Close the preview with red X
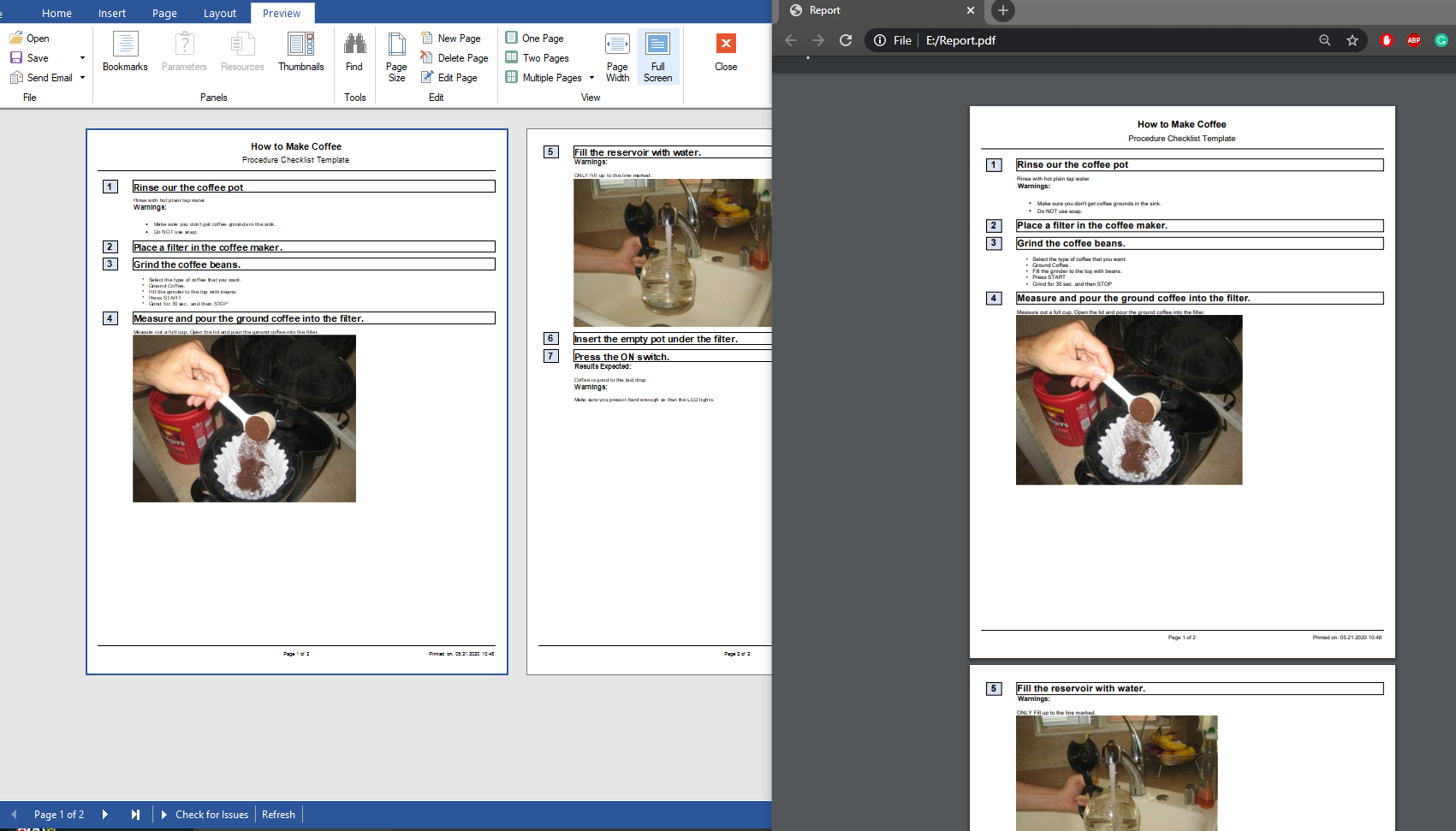 (x=726, y=52)
